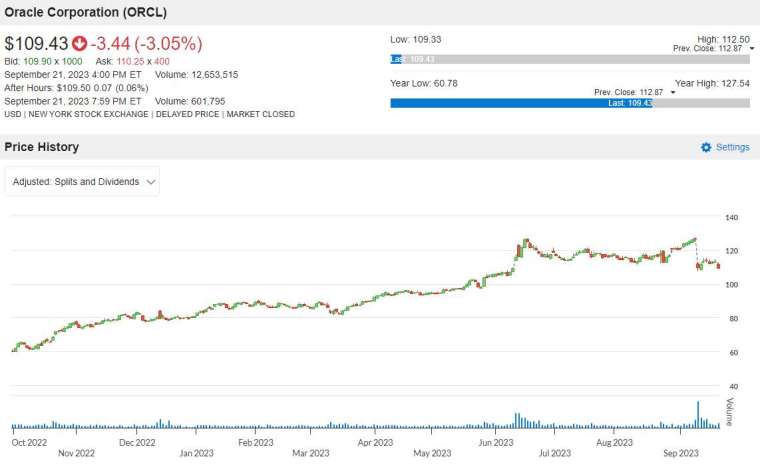Click the Ask price 110.25 value
Image resolution: width=760 pixels, height=471 pixels.
[130, 62]
